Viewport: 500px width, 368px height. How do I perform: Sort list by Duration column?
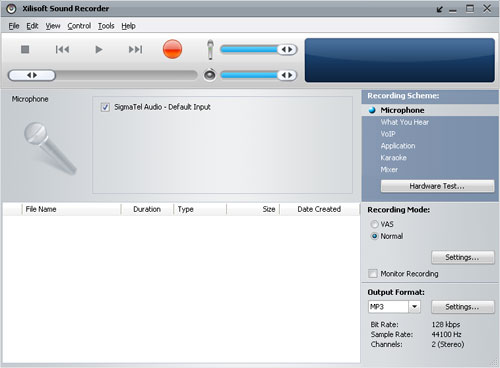coord(147,209)
